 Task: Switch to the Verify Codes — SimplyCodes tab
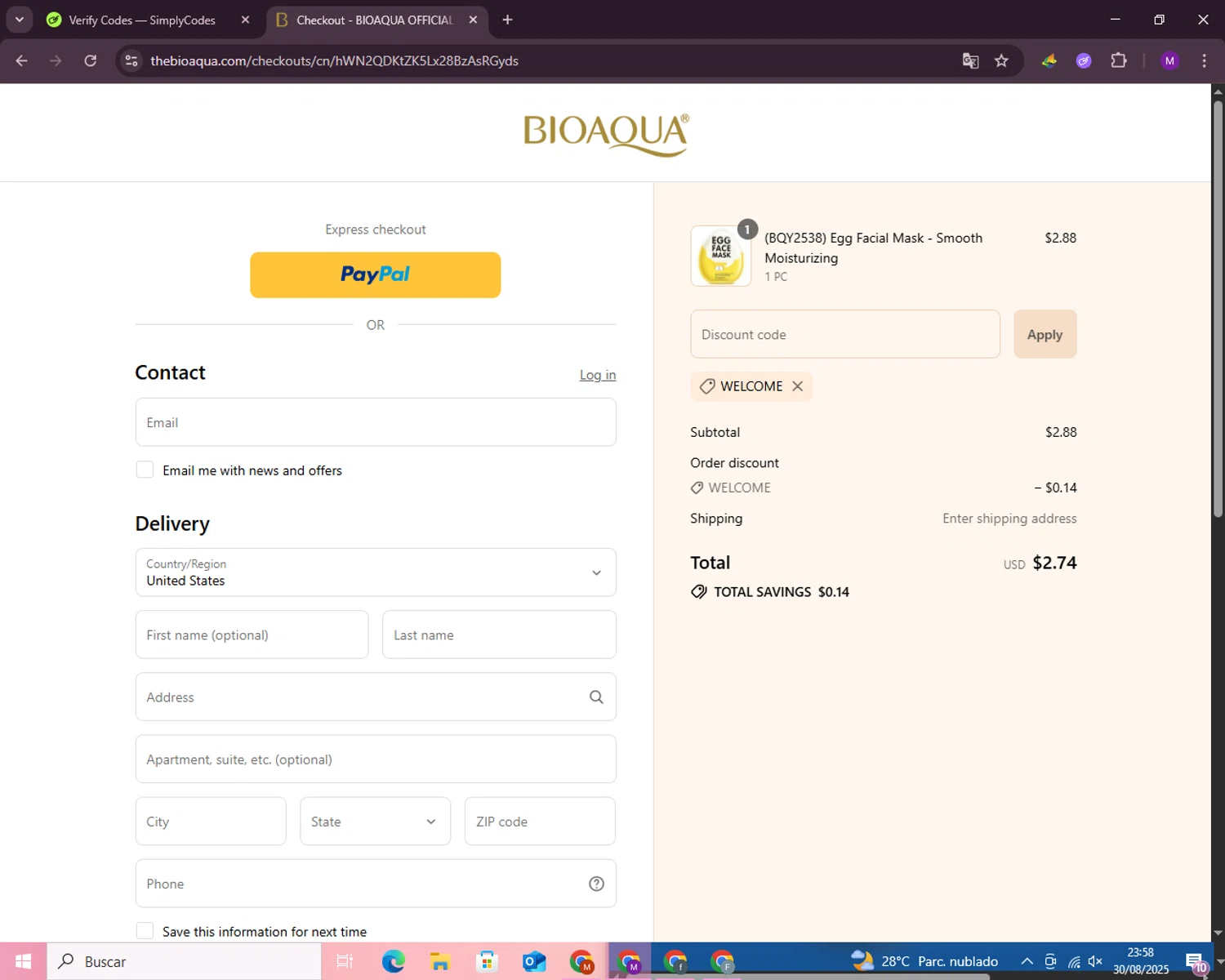coord(142,20)
